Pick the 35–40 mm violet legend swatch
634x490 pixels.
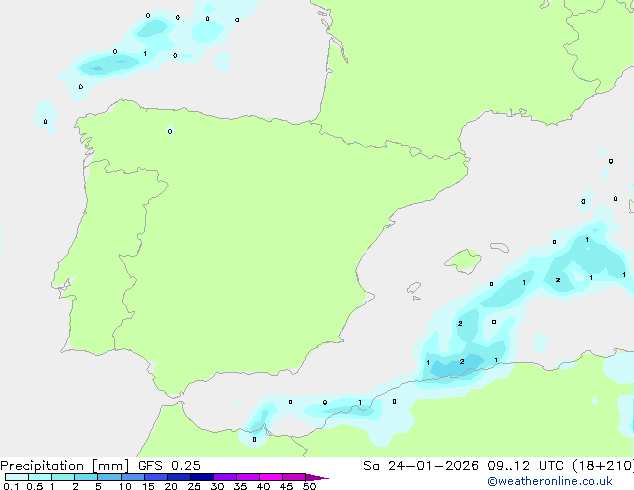coord(248,477)
